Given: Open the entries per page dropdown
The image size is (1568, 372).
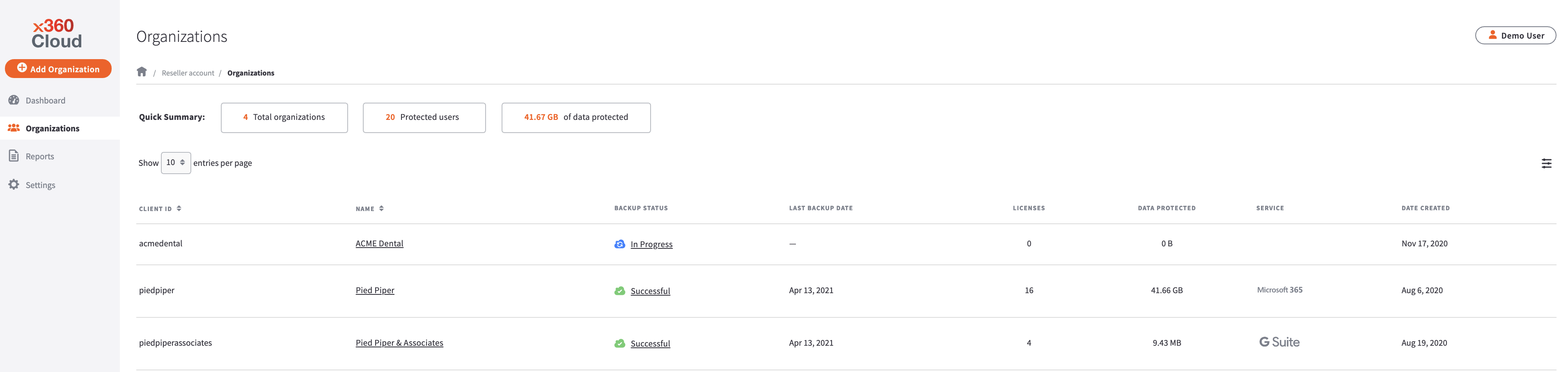Looking at the screenshot, I should [x=175, y=163].
